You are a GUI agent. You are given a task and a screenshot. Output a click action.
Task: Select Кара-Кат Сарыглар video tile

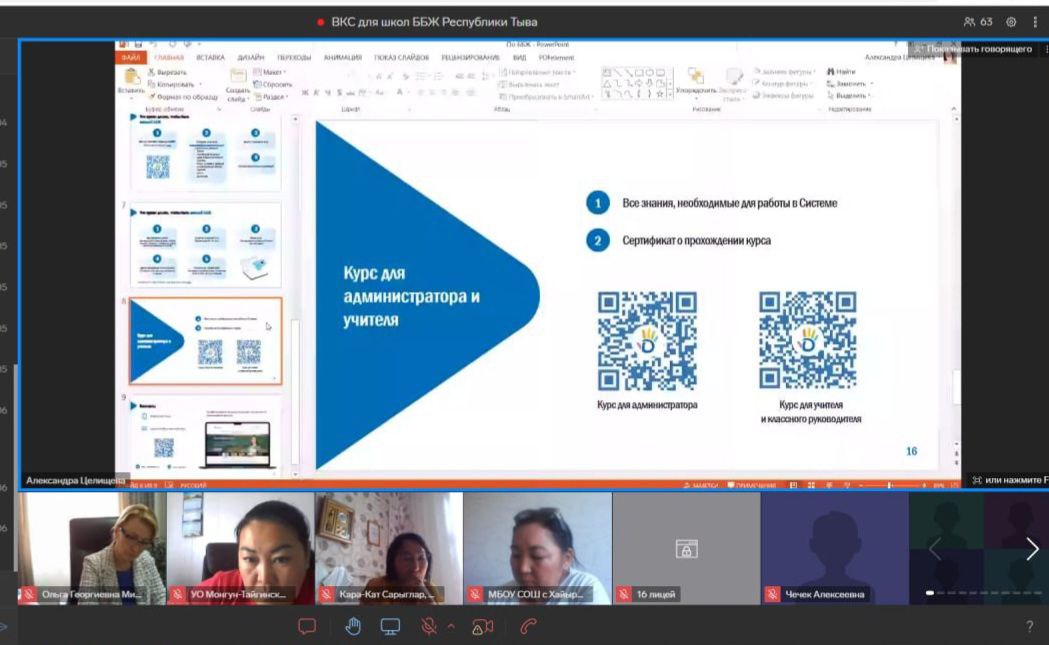click(x=389, y=549)
